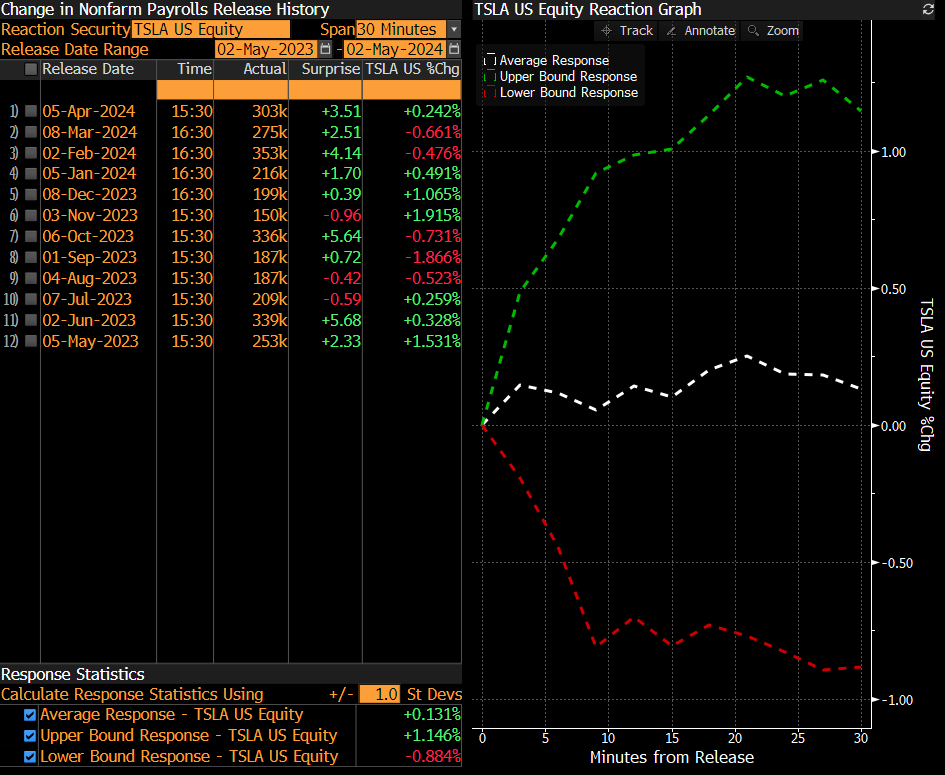Select the 05-May-2023 release date

(x=90, y=341)
